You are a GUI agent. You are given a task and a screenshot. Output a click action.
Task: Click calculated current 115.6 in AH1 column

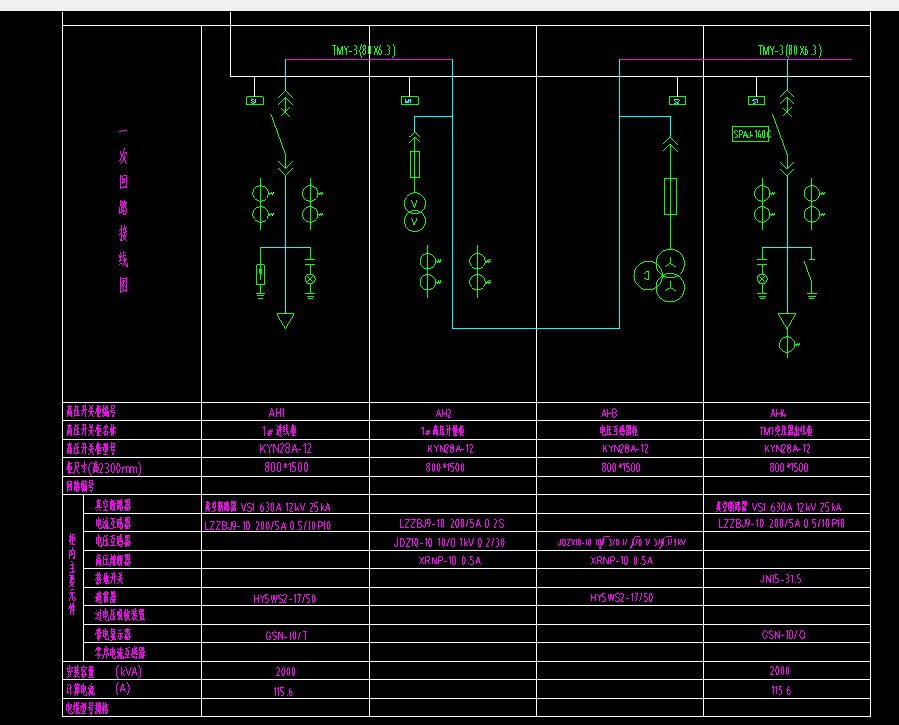(x=283, y=692)
